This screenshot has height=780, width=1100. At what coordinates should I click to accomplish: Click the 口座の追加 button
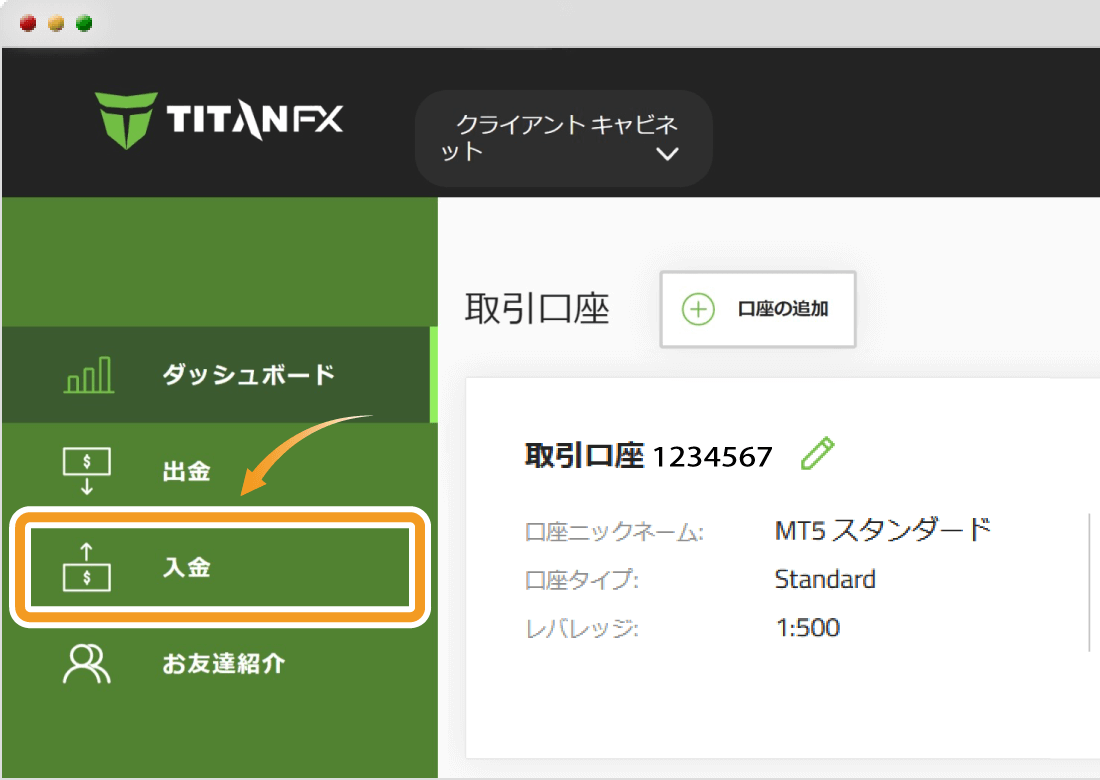(x=758, y=309)
